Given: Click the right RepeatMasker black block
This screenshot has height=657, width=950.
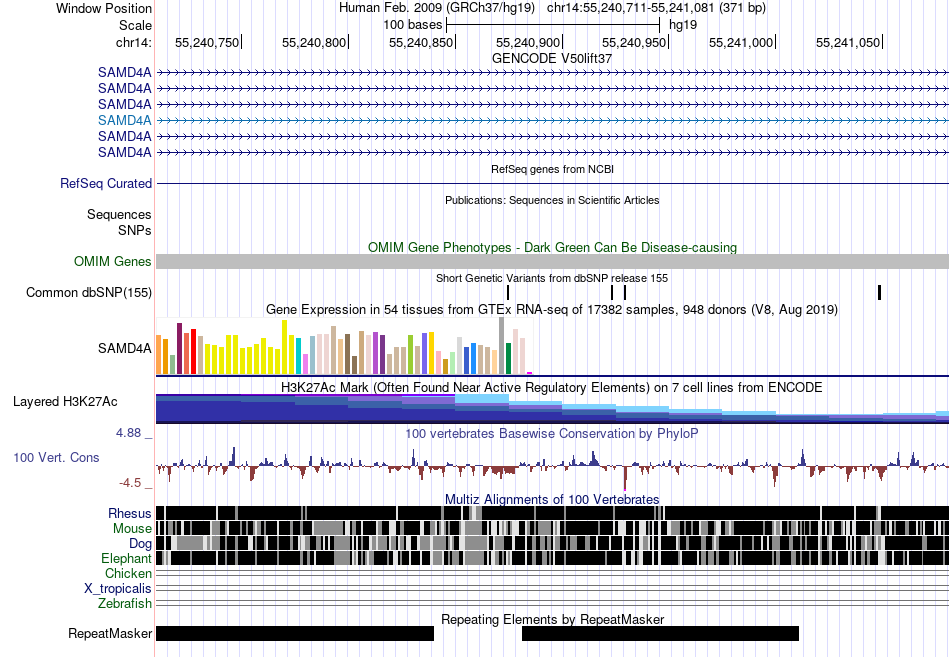Looking at the screenshot, I should click(x=660, y=633).
